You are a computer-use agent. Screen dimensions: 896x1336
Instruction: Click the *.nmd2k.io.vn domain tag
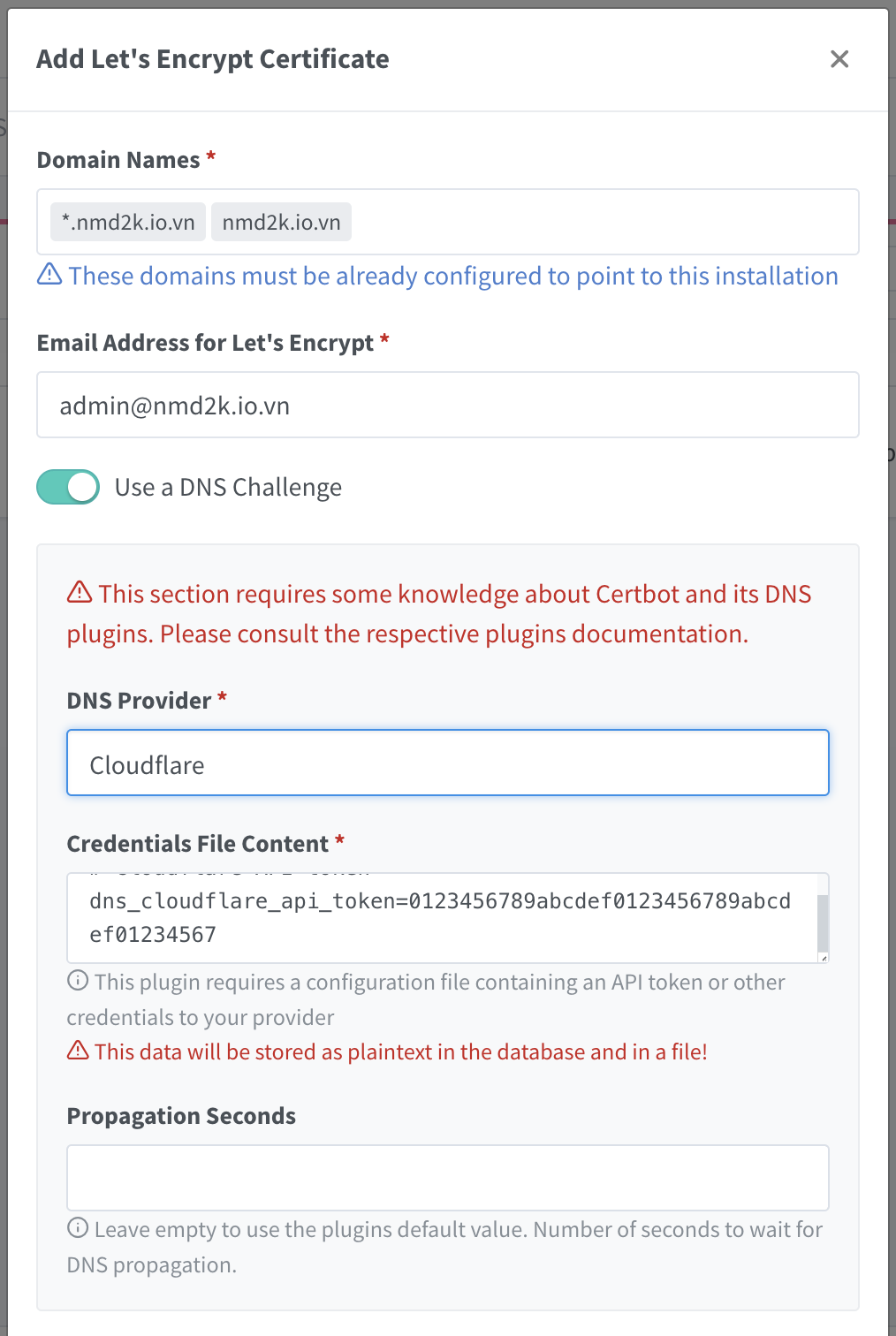tap(128, 222)
